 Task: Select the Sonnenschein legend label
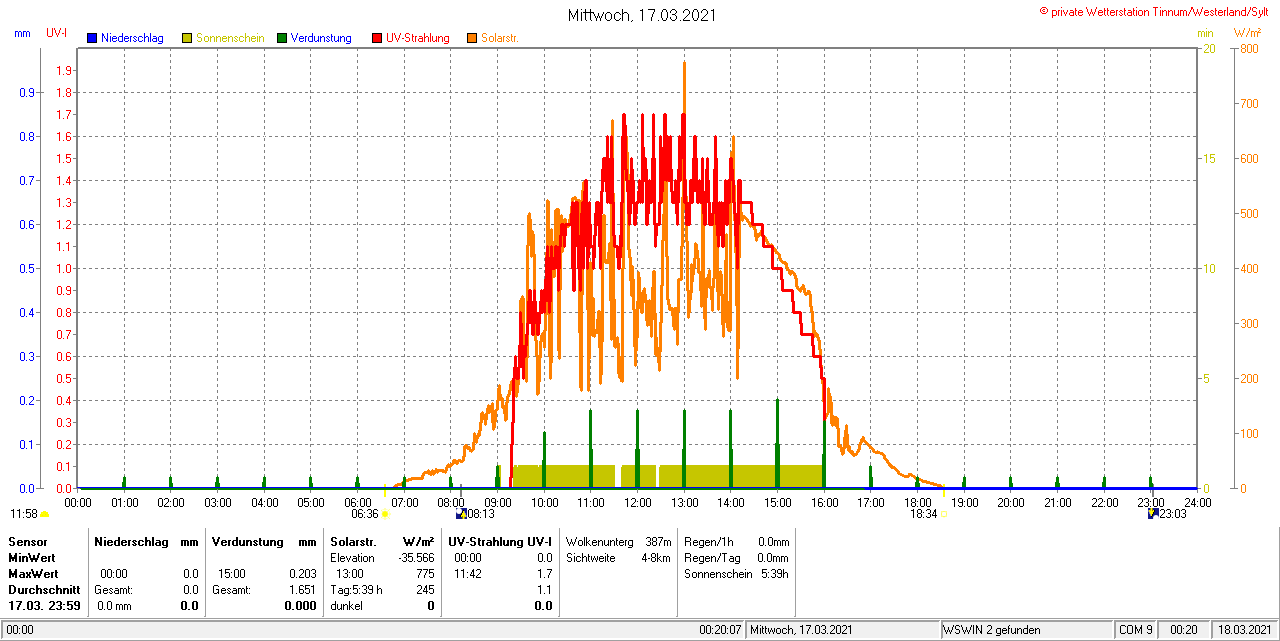coord(230,38)
